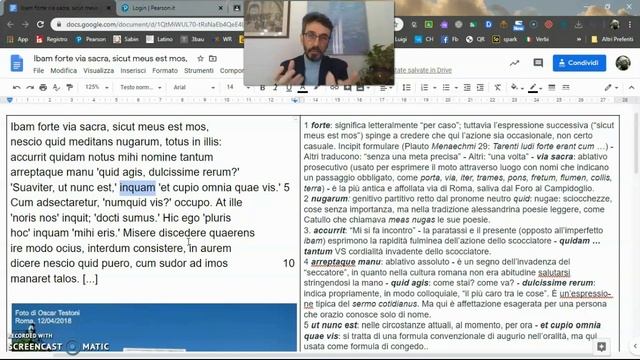Open Latino bookmark

160,39
